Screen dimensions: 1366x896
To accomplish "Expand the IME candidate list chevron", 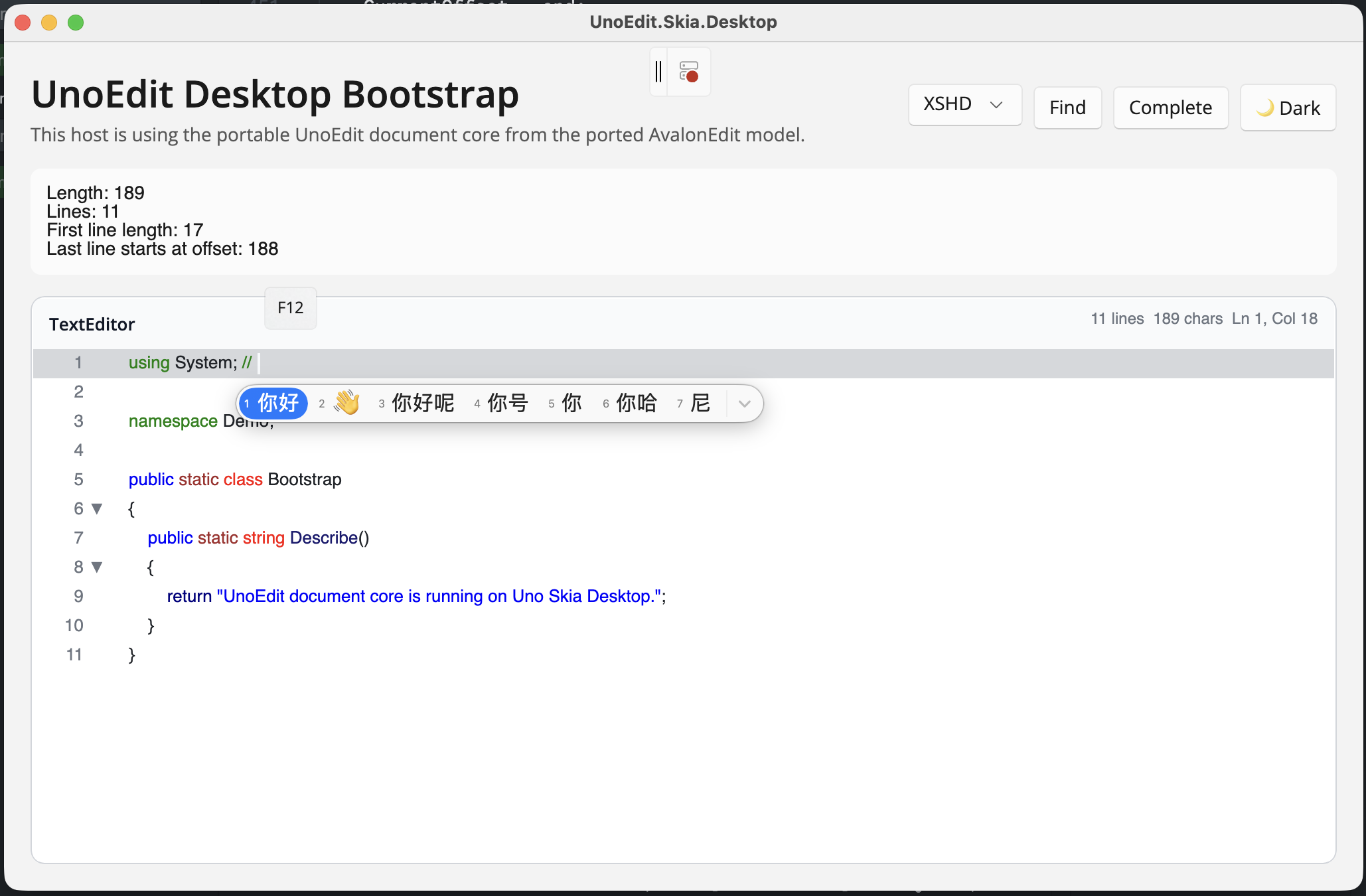I will coord(745,404).
